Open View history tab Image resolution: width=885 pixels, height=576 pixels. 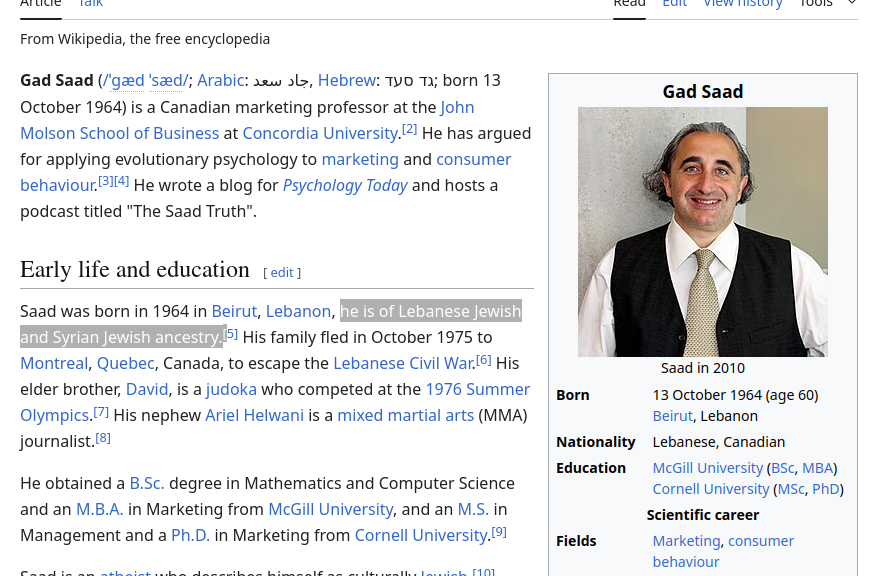(x=743, y=3)
